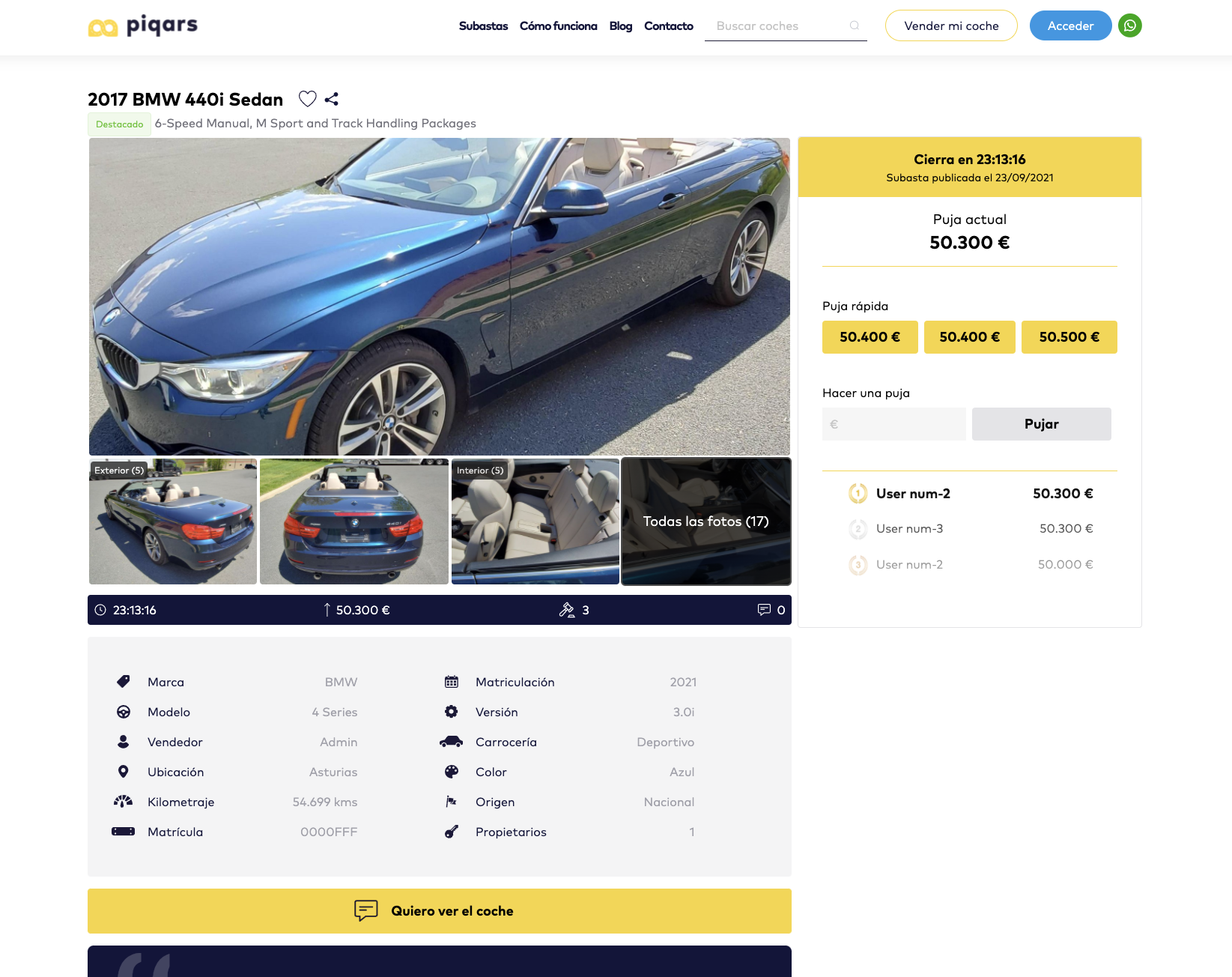Click the piqars logo
1232x977 pixels.
click(142, 25)
